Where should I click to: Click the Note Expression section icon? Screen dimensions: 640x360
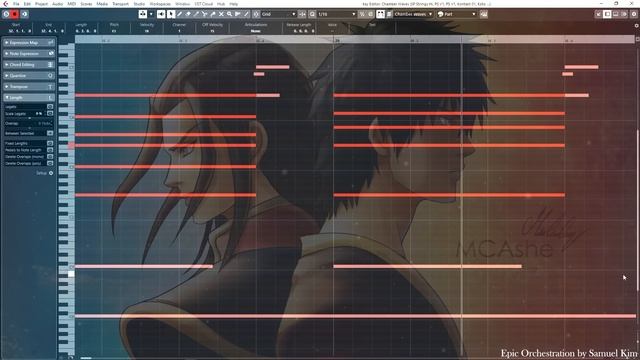click(51, 53)
